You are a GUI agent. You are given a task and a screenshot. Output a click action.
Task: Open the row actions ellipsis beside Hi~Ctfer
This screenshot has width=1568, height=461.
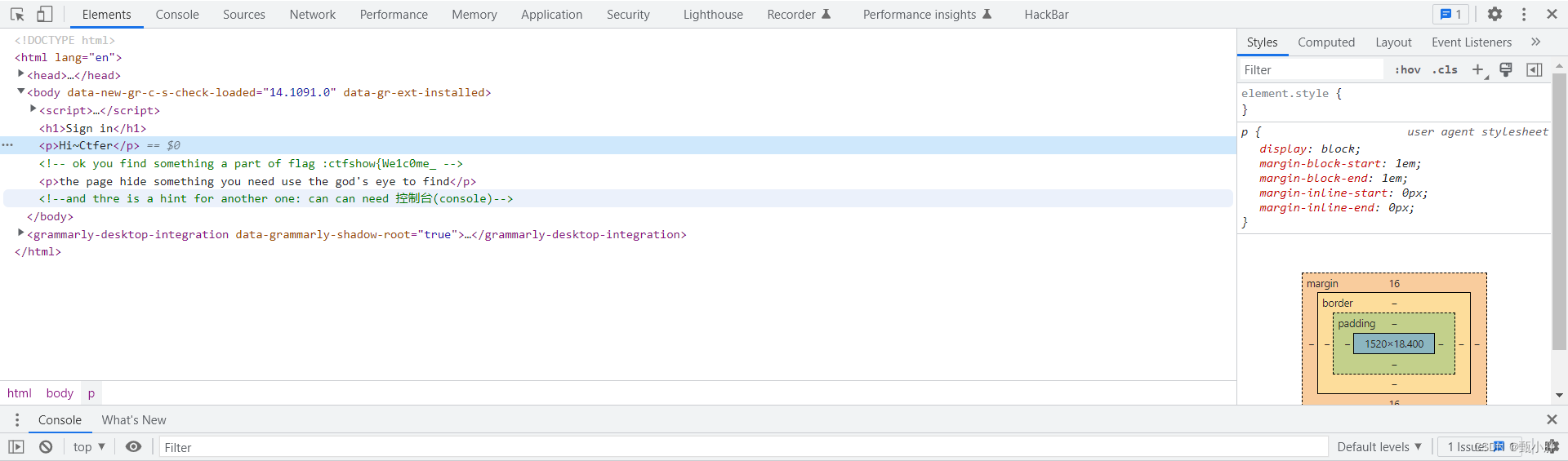pos(7,145)
